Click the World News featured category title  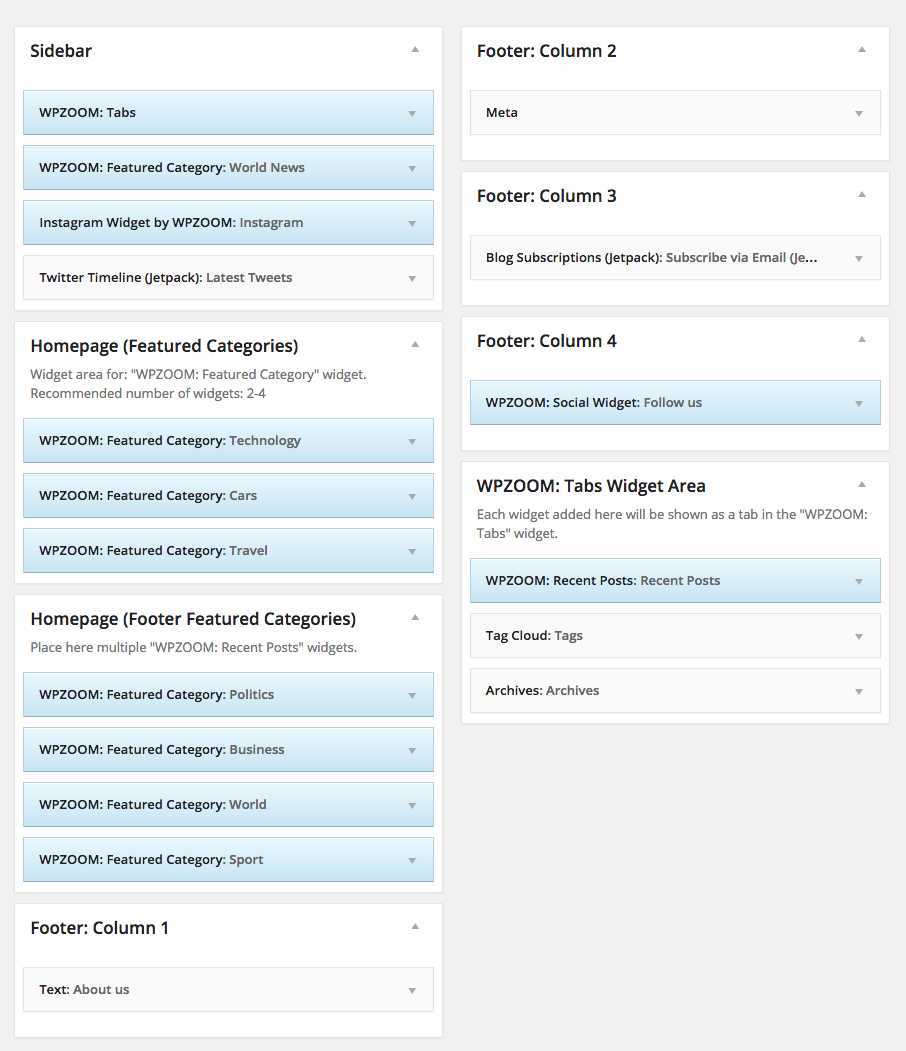[x=172, y=168]
